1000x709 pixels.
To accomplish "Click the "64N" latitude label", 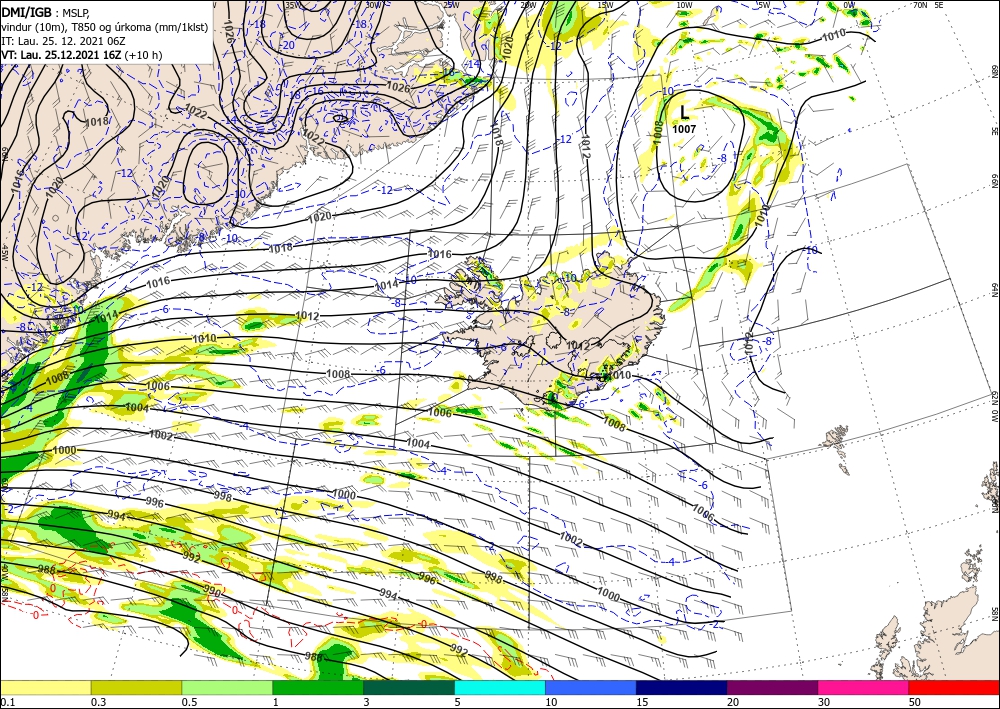I will (x=994, y=290).
